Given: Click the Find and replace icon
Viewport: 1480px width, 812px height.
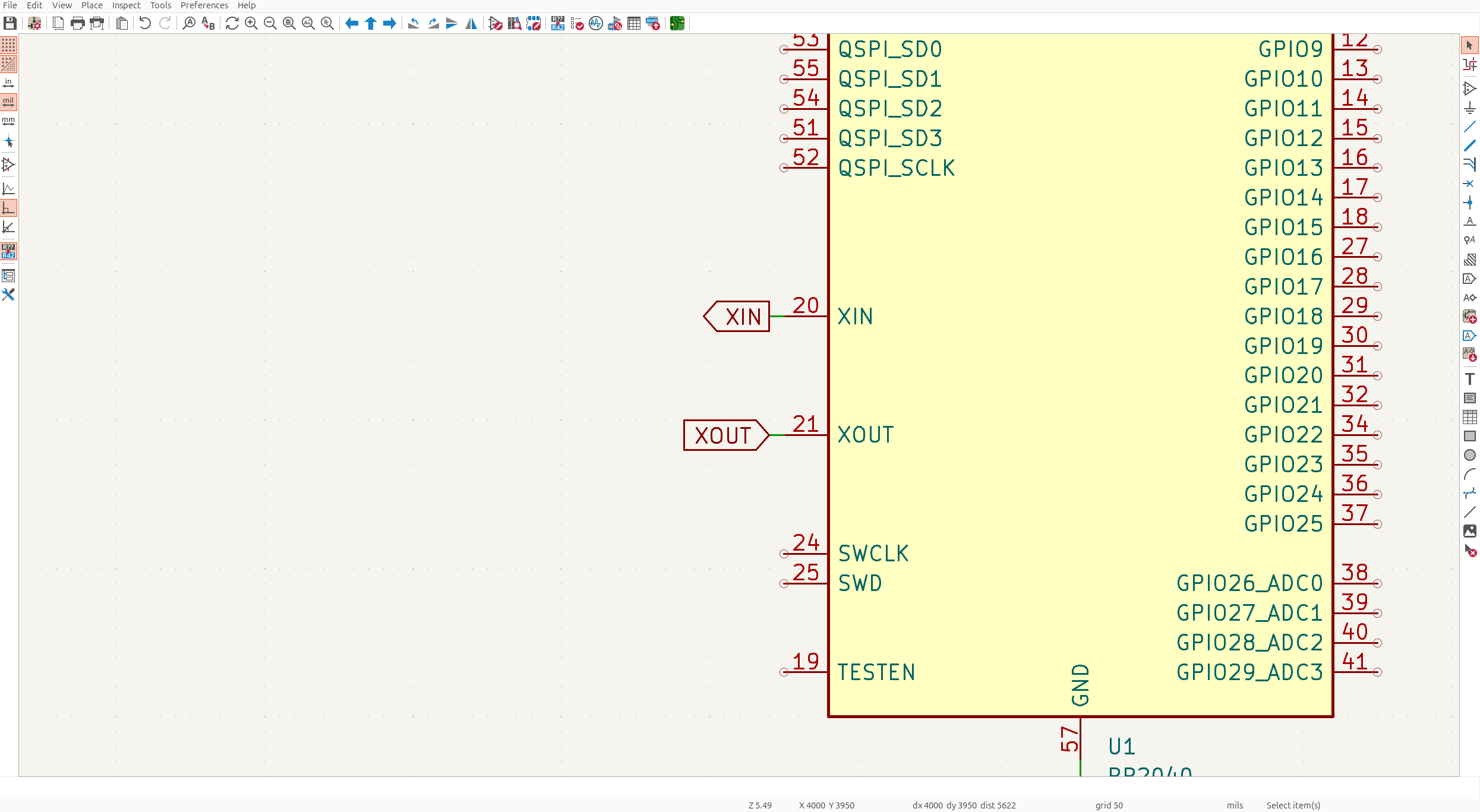Looking at the screenshot, I should click(208, 23).
